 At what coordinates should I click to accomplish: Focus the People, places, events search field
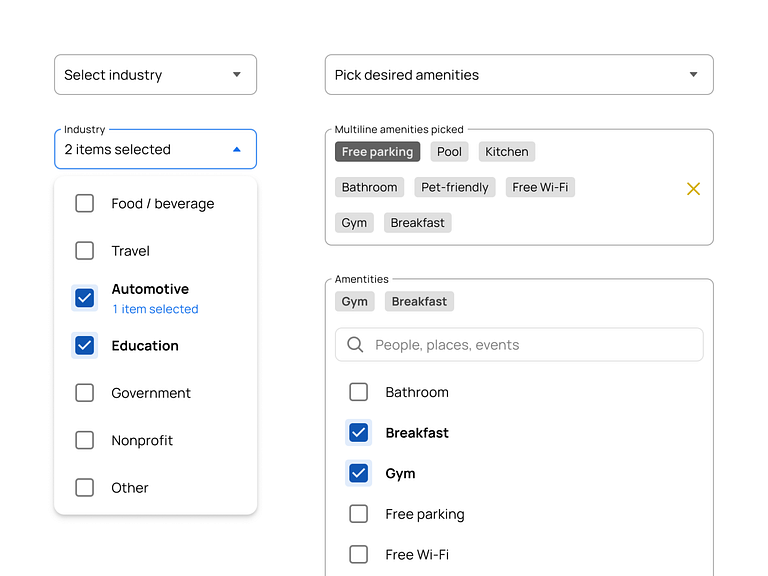(x=530, y=345)
